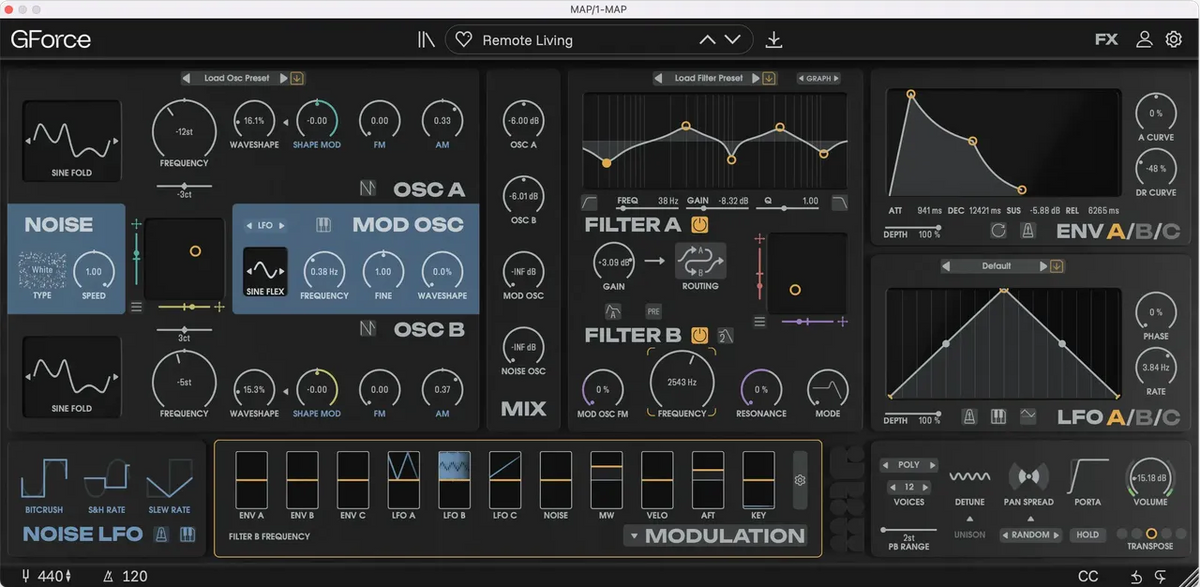Toggle the HOLD button
This screenshot has height=587, width=1200.
point(1088,535)
